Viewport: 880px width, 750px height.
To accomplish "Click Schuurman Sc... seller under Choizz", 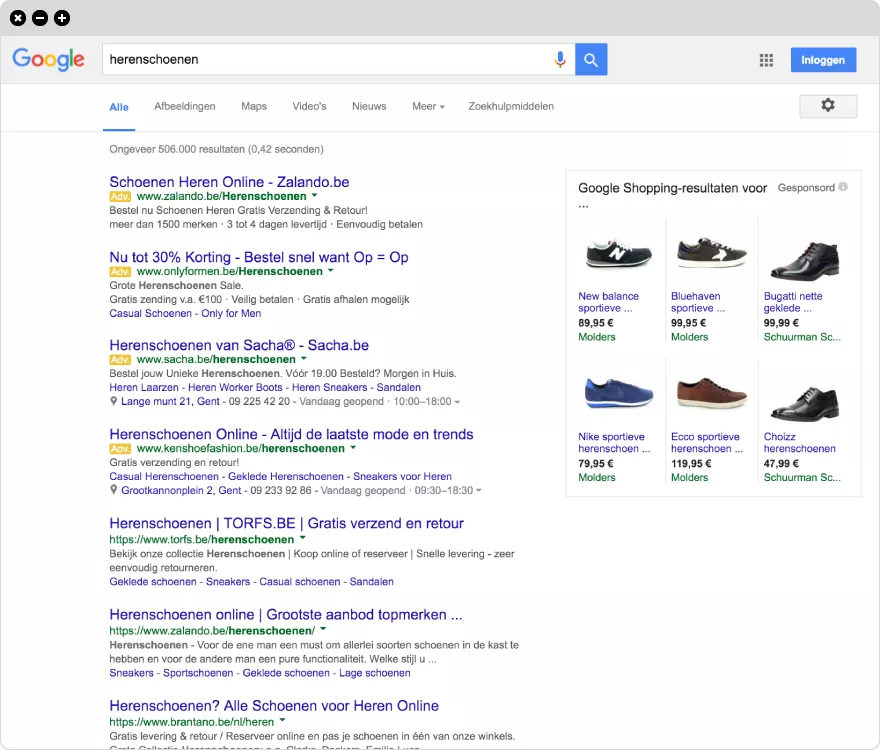I will point(802,477).
